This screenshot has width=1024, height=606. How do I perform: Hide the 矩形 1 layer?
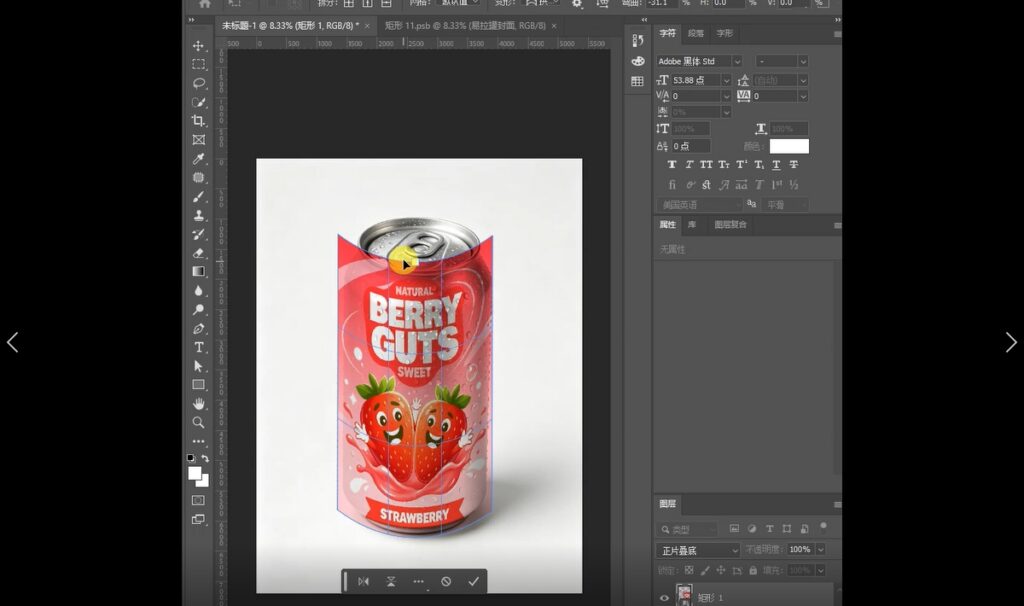[x=664, y=598]
